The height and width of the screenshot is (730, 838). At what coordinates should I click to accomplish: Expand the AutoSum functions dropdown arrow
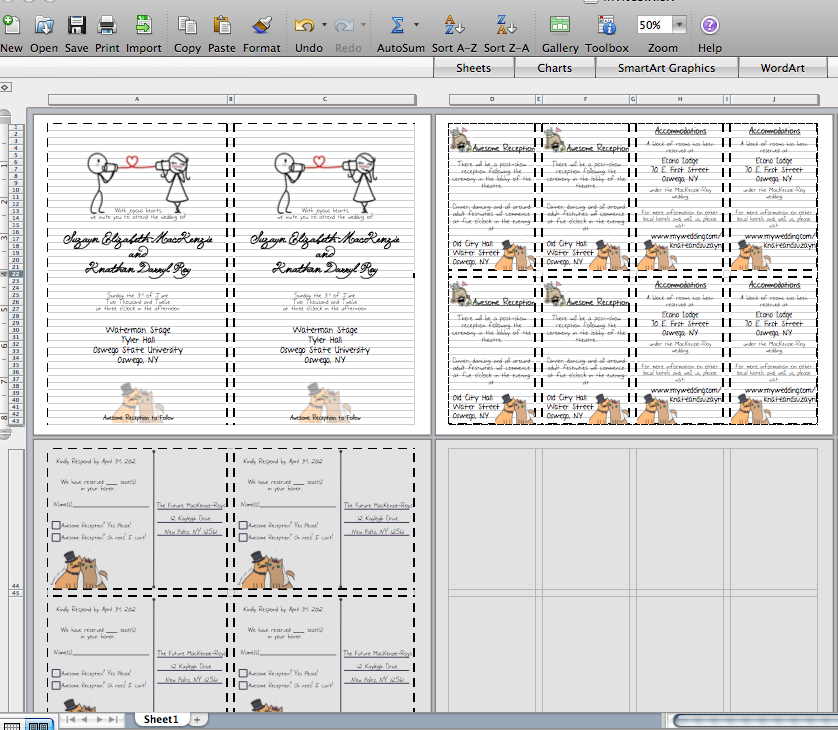416,25
